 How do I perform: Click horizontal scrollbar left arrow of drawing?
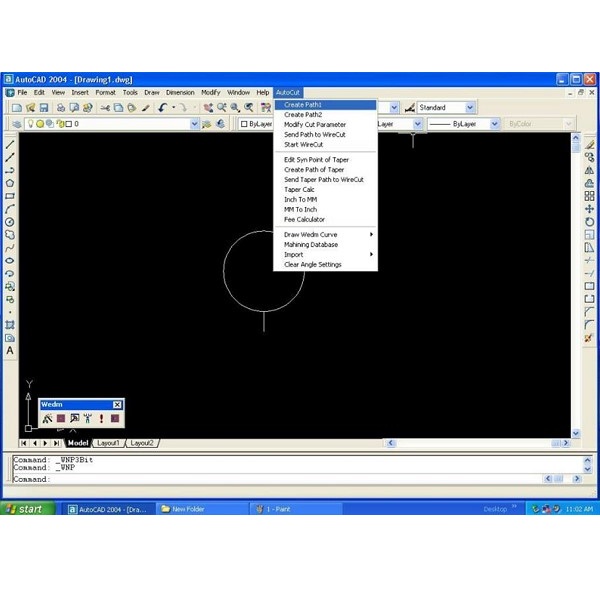click(391, 443)
